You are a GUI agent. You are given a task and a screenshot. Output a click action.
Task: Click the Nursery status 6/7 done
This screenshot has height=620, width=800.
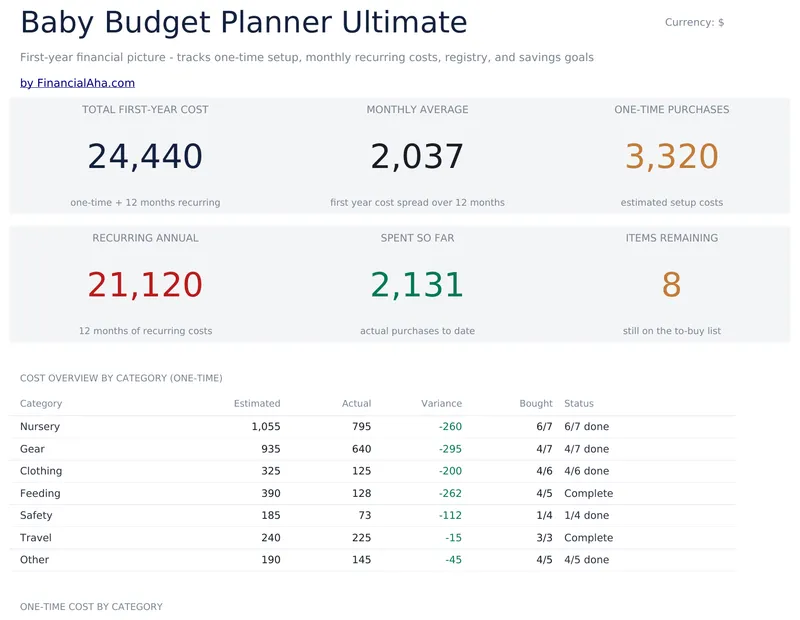(587, 427)
